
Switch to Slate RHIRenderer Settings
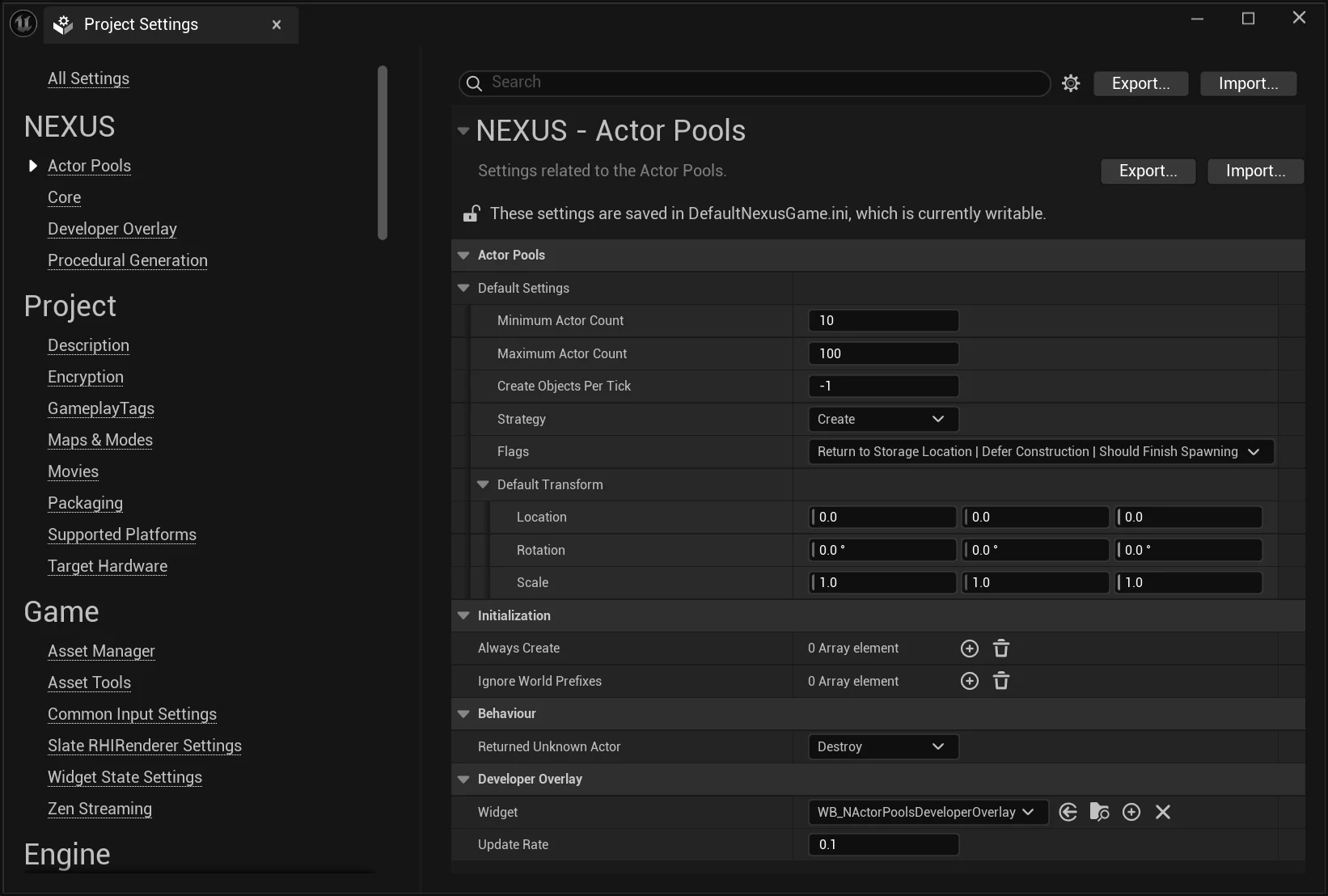pos(144,746)
